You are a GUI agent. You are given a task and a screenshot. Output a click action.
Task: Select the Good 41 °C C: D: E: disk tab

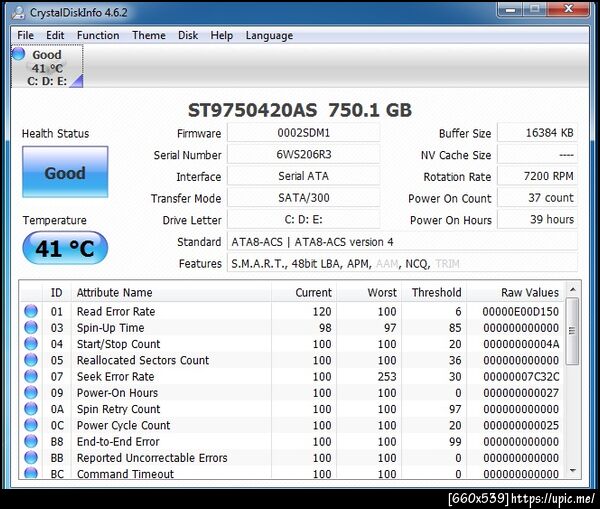pyautogui.click(x=47, y=67)
